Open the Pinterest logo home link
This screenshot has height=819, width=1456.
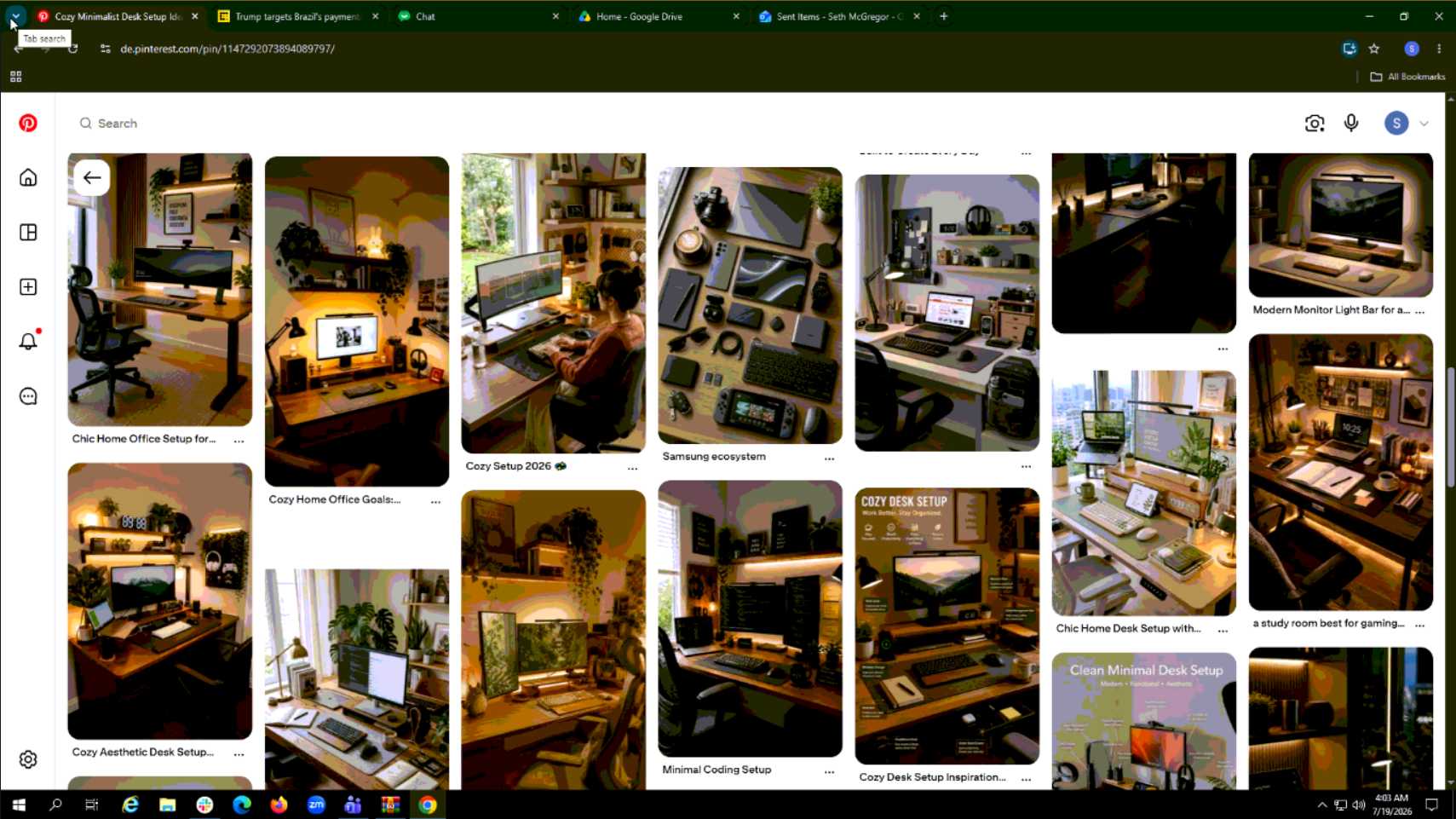click(x=28, y=124)
